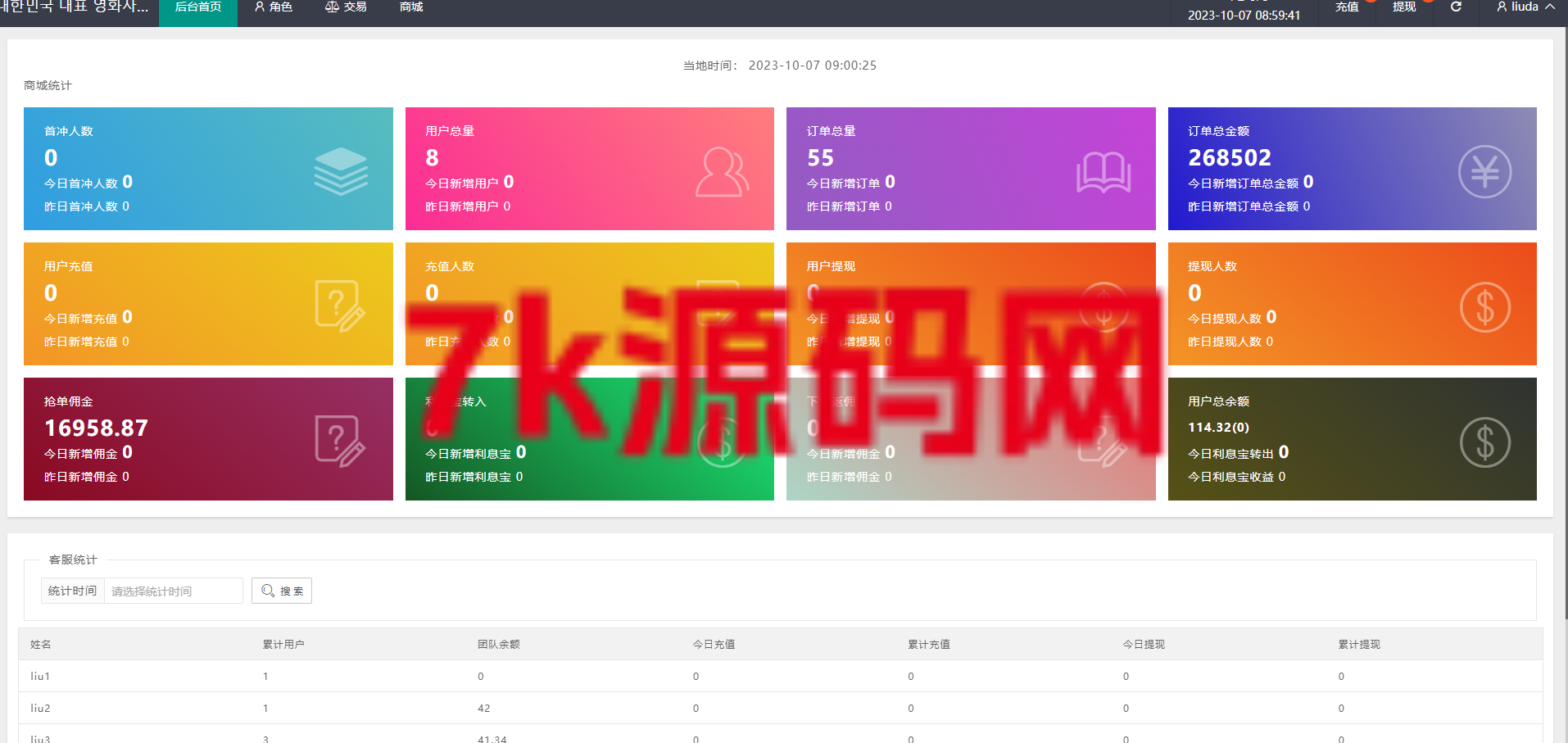Select the liu1 row name
Image resolution: width=1568 pixels, height=743 pixels.
click(40, 677)
